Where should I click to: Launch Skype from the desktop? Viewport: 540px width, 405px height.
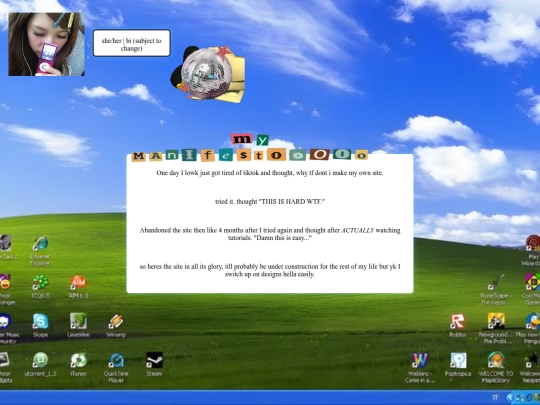(x=40, y=321)
